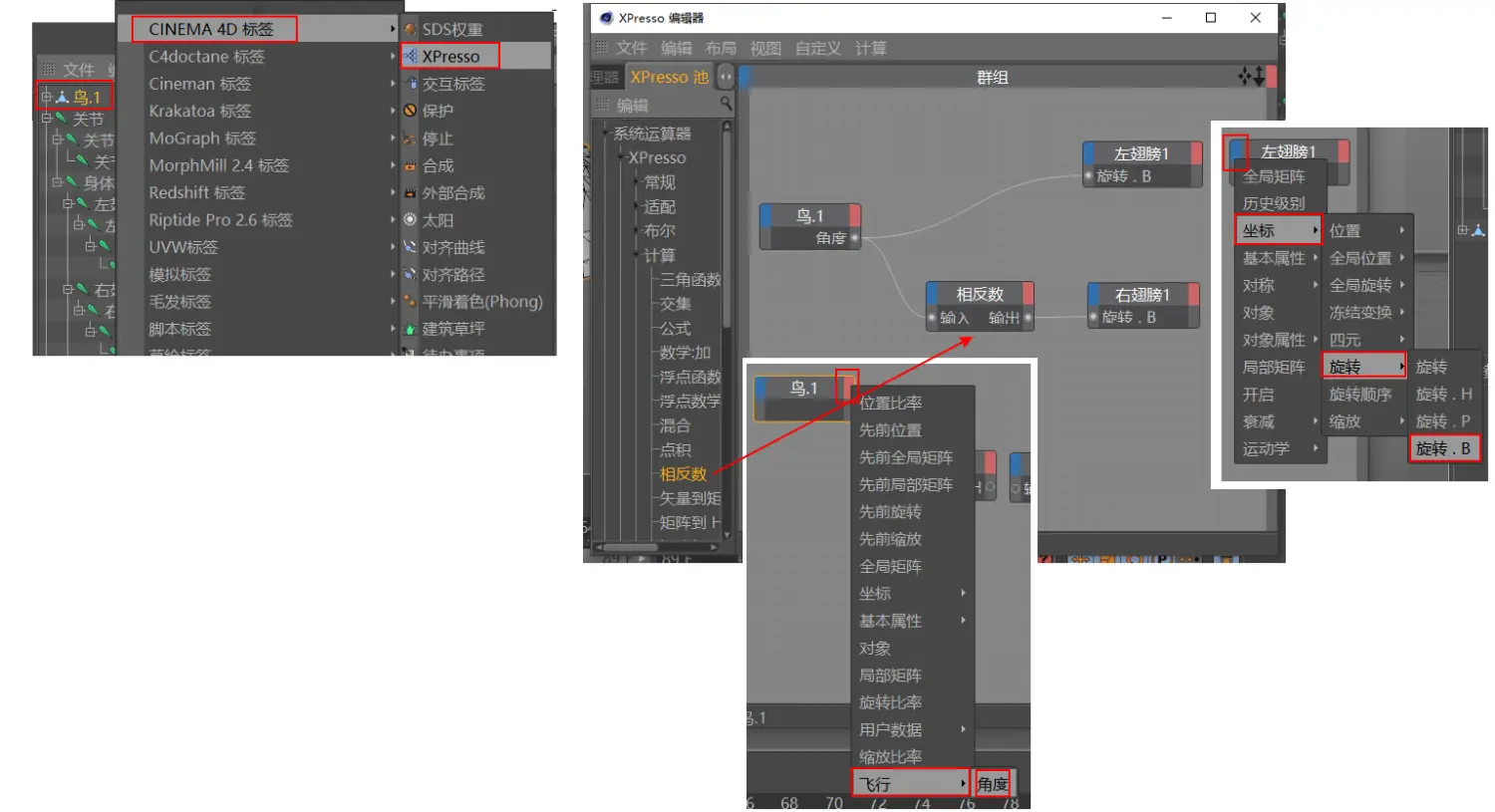The width and height of the screenshot is (1495, 812).
Task: Select 相反数 in the operator list
Action: point(683,474)
